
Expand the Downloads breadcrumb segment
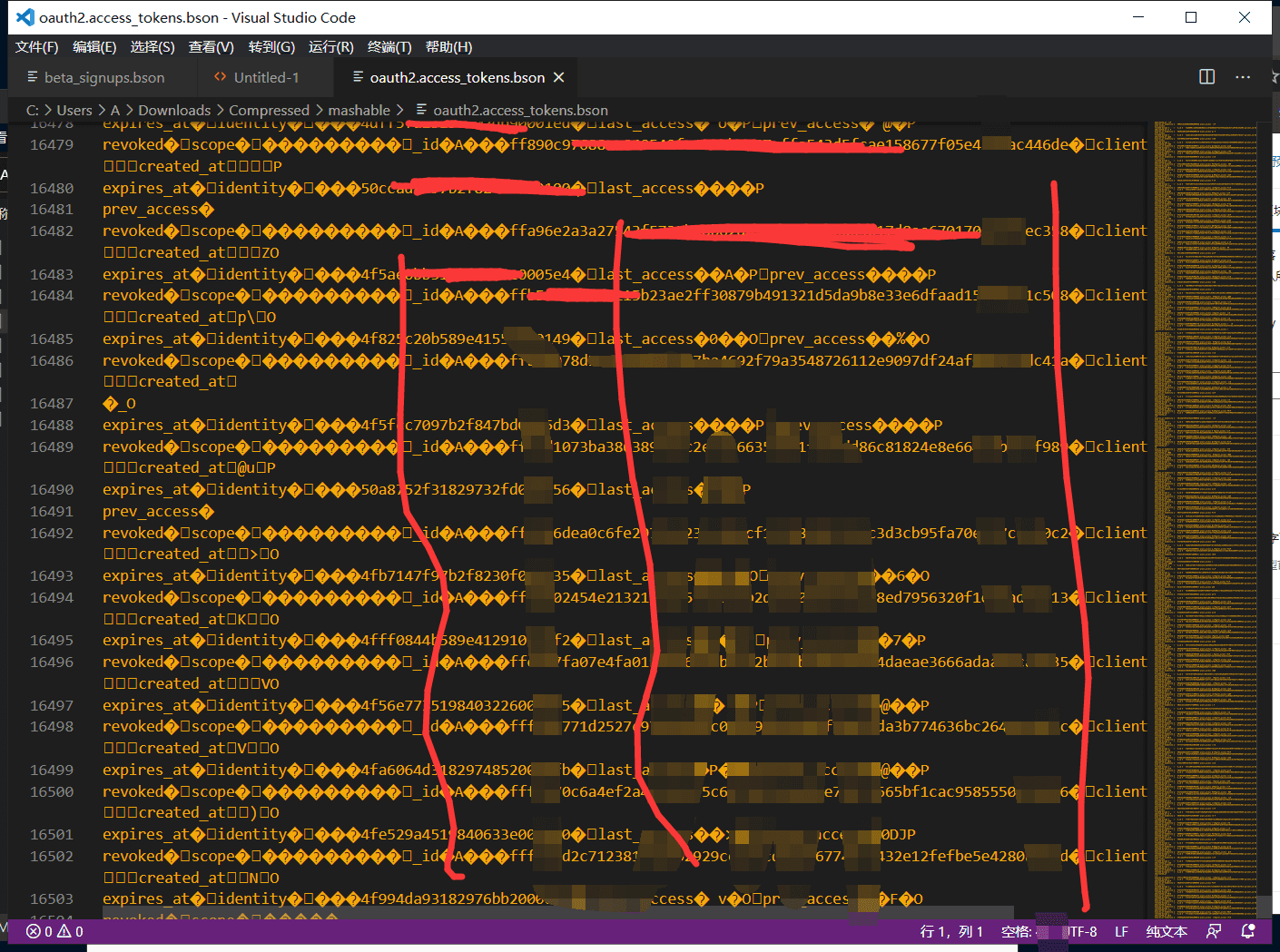173,110
